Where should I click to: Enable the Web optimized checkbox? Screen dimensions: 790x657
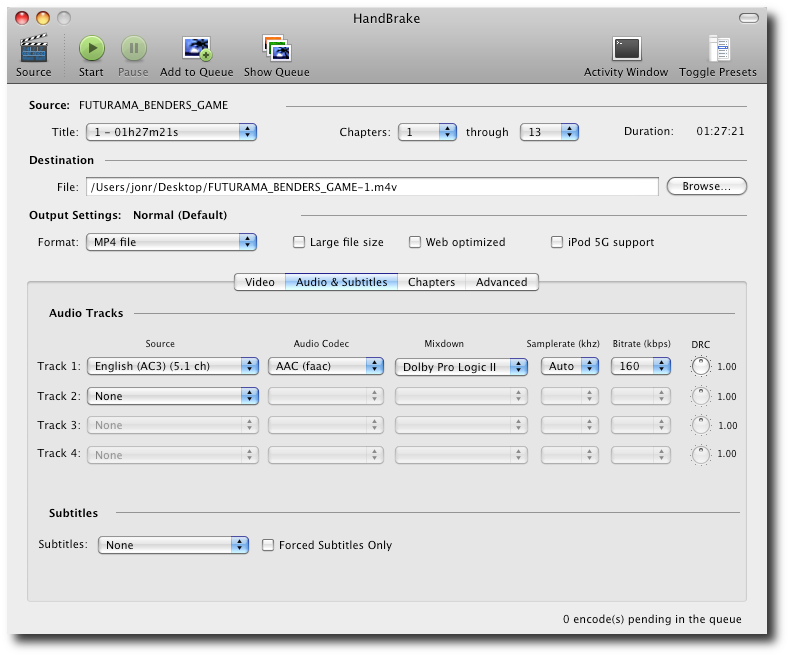click(415, 242)
